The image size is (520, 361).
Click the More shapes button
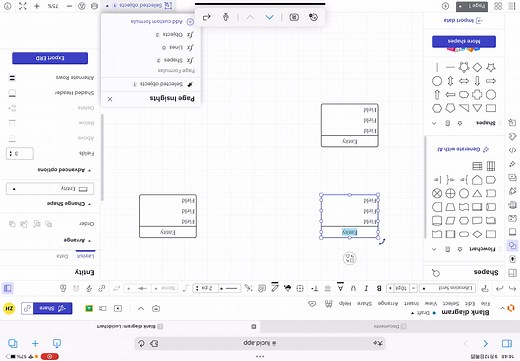pos(464,41)
